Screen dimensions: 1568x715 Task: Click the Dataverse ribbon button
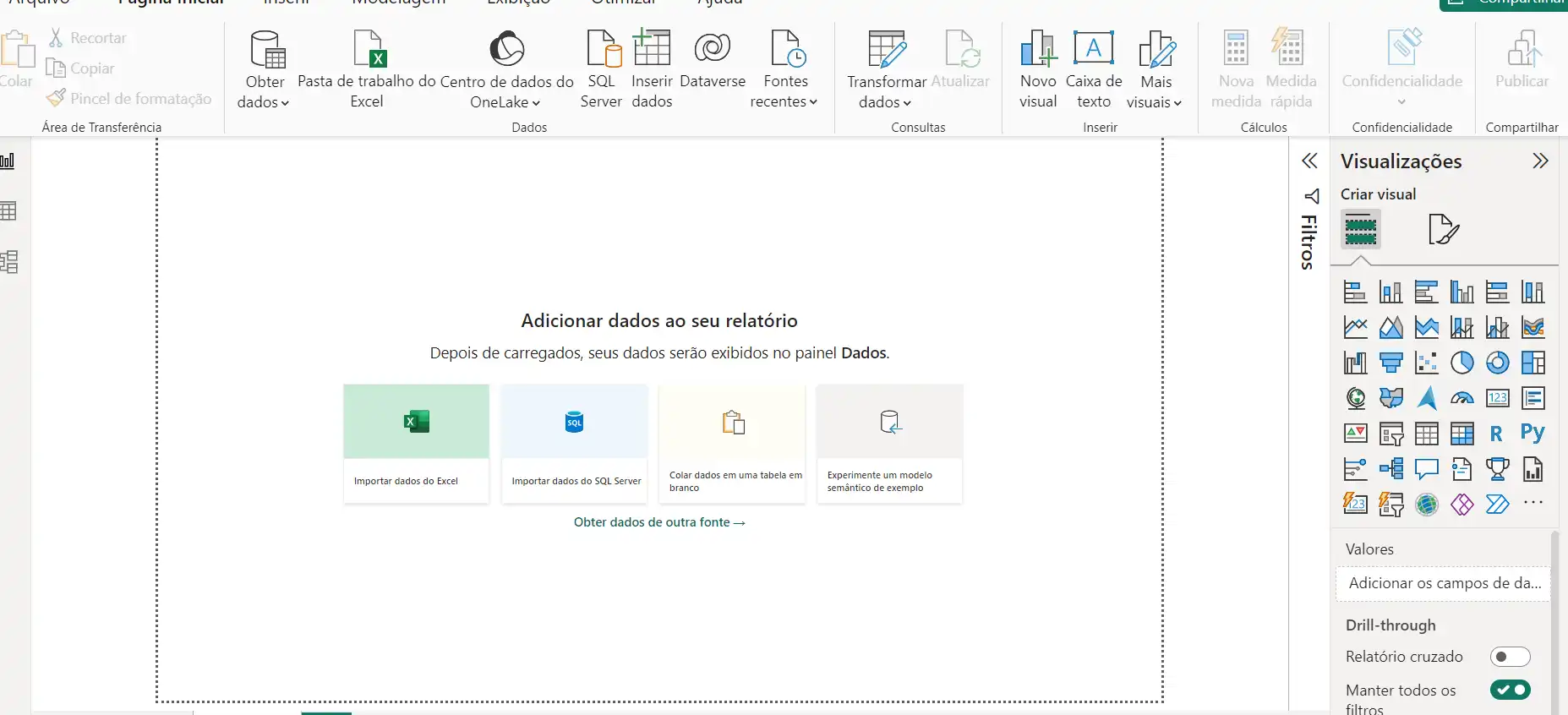pos(713,60)
